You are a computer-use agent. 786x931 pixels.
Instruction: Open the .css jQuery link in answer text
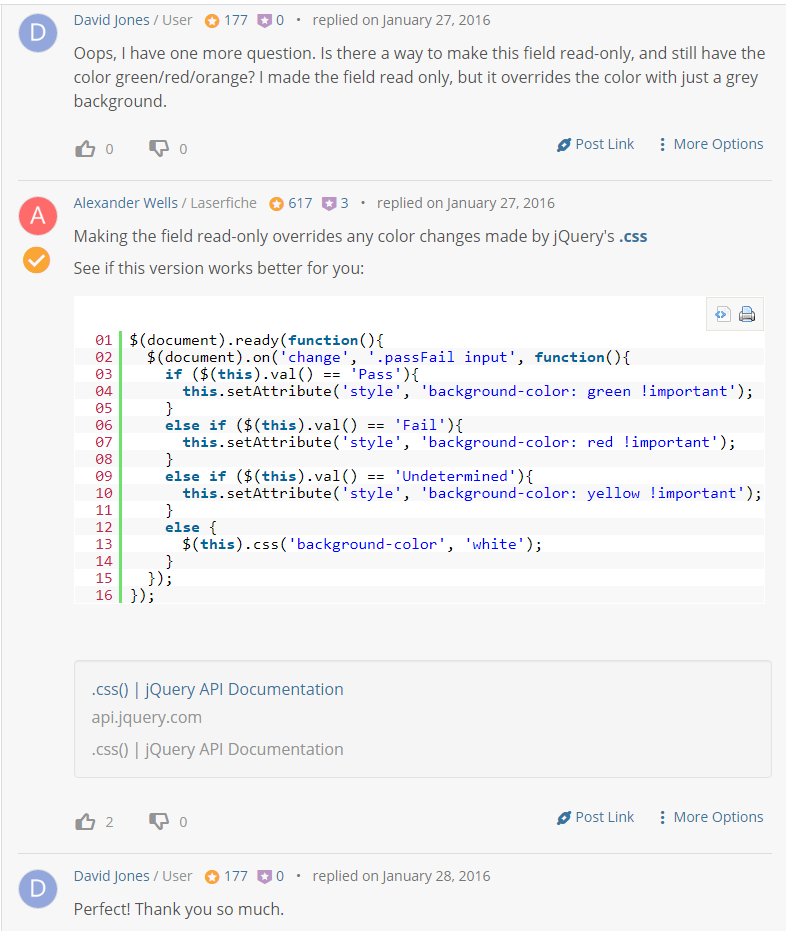[633, 236]
